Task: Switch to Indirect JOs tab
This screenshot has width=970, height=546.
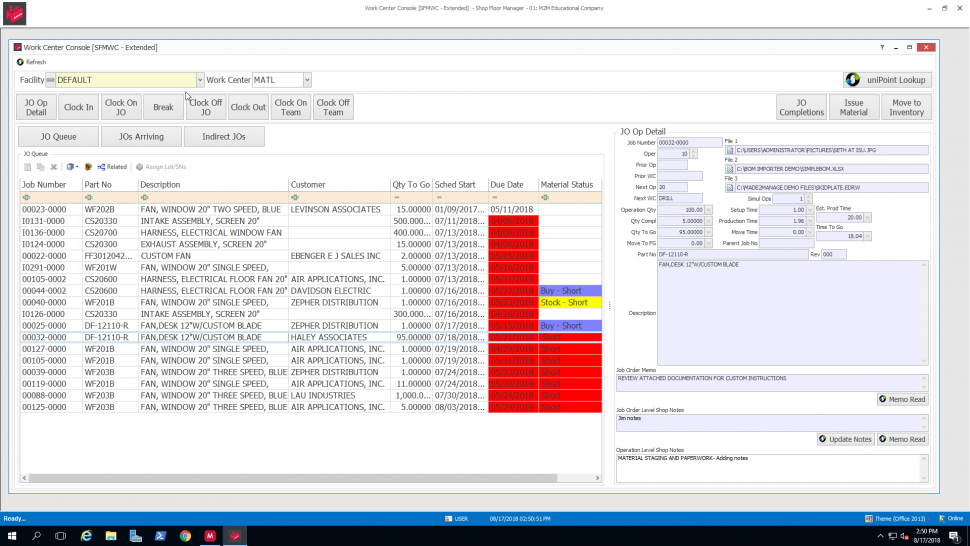Action: tap(224, 137)
